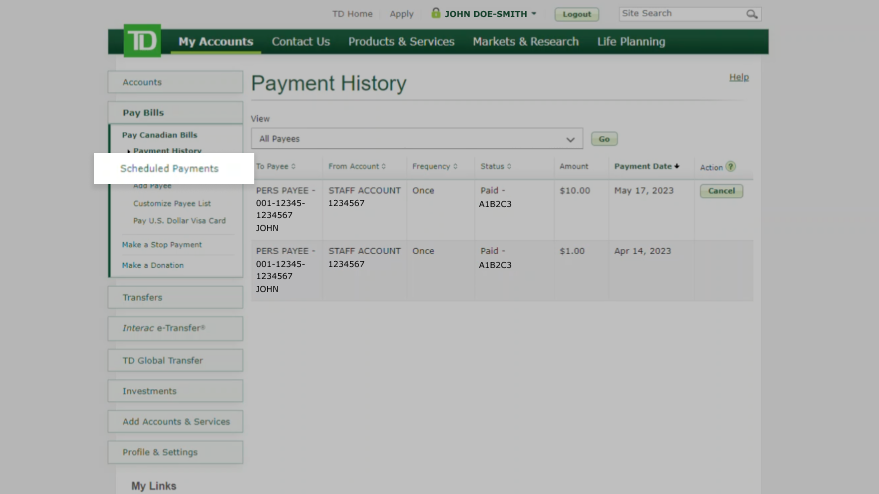Open Make a Donation link

(x=153, y=266)
